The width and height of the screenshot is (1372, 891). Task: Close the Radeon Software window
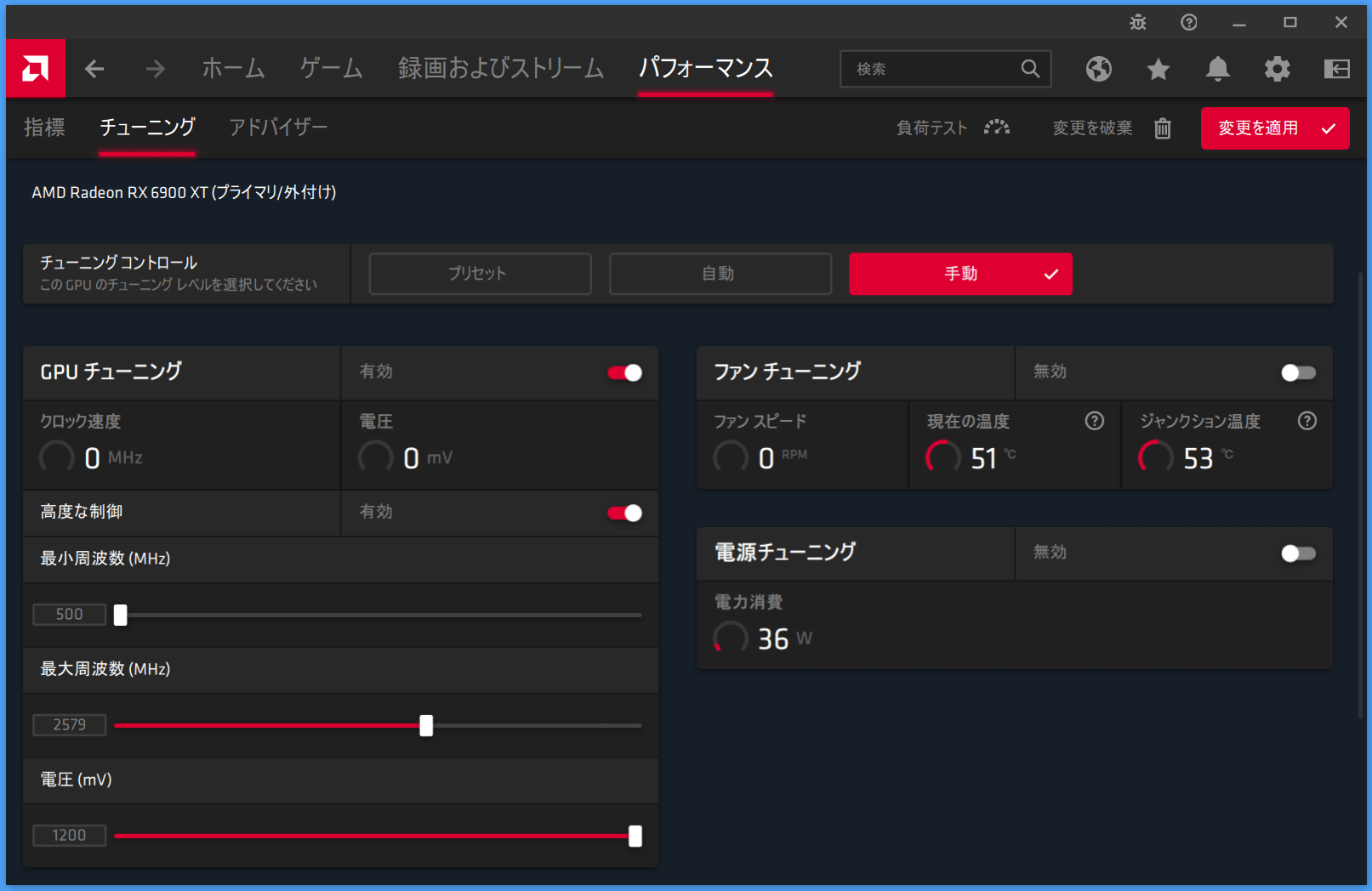click(1341, 23)
